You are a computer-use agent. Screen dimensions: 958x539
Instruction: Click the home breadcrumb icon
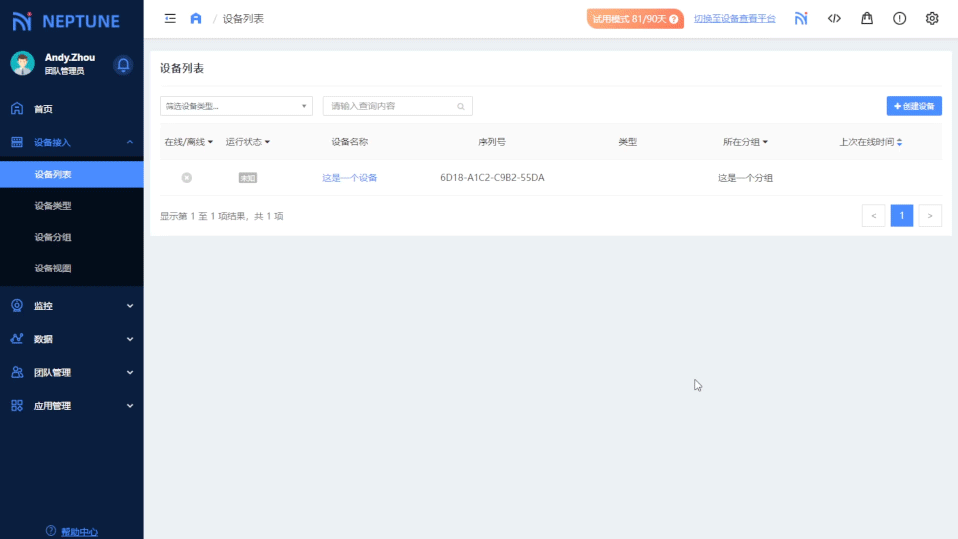tap(196, 18)
